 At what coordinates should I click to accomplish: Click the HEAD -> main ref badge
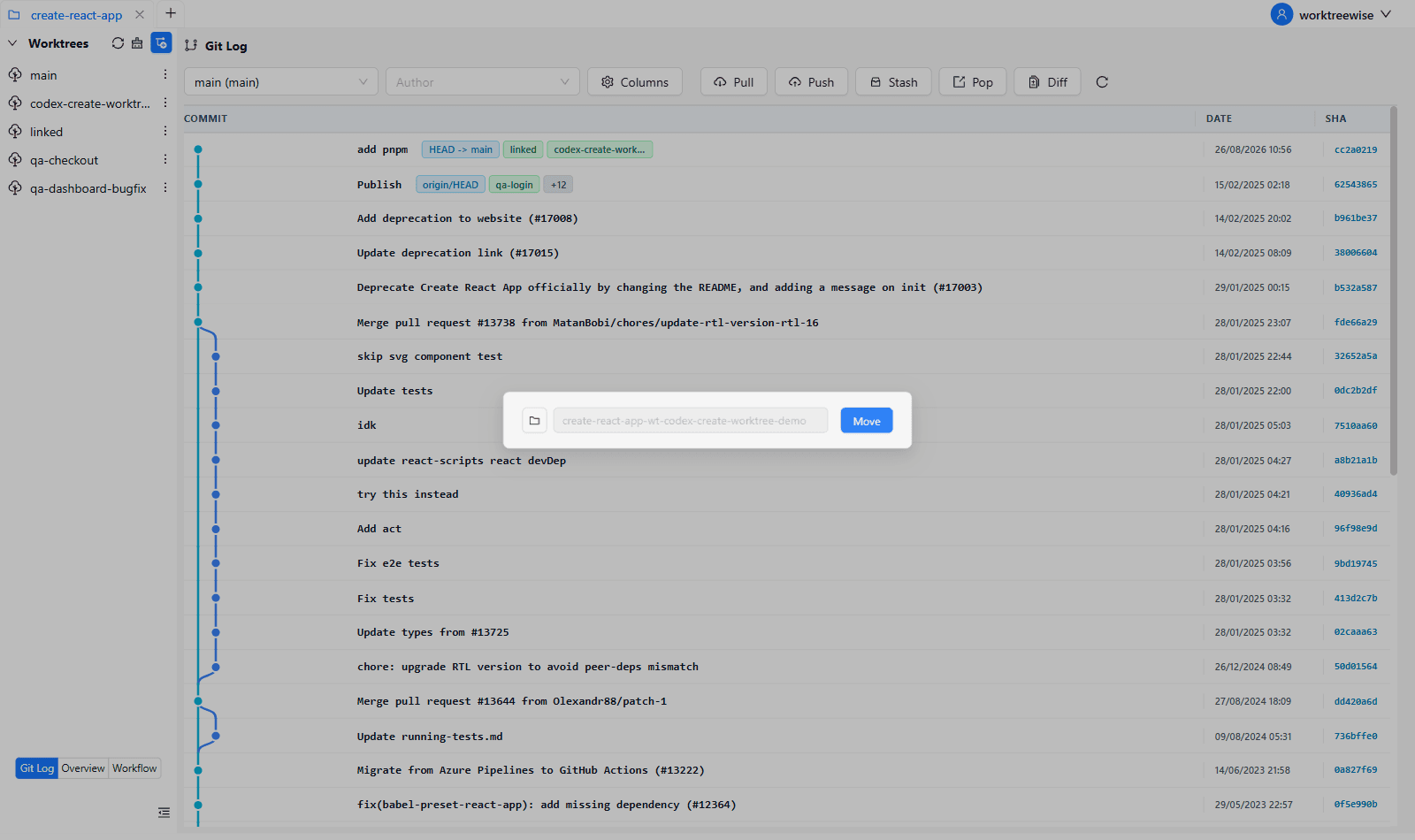pyautogui.click(x=461, y=149)
